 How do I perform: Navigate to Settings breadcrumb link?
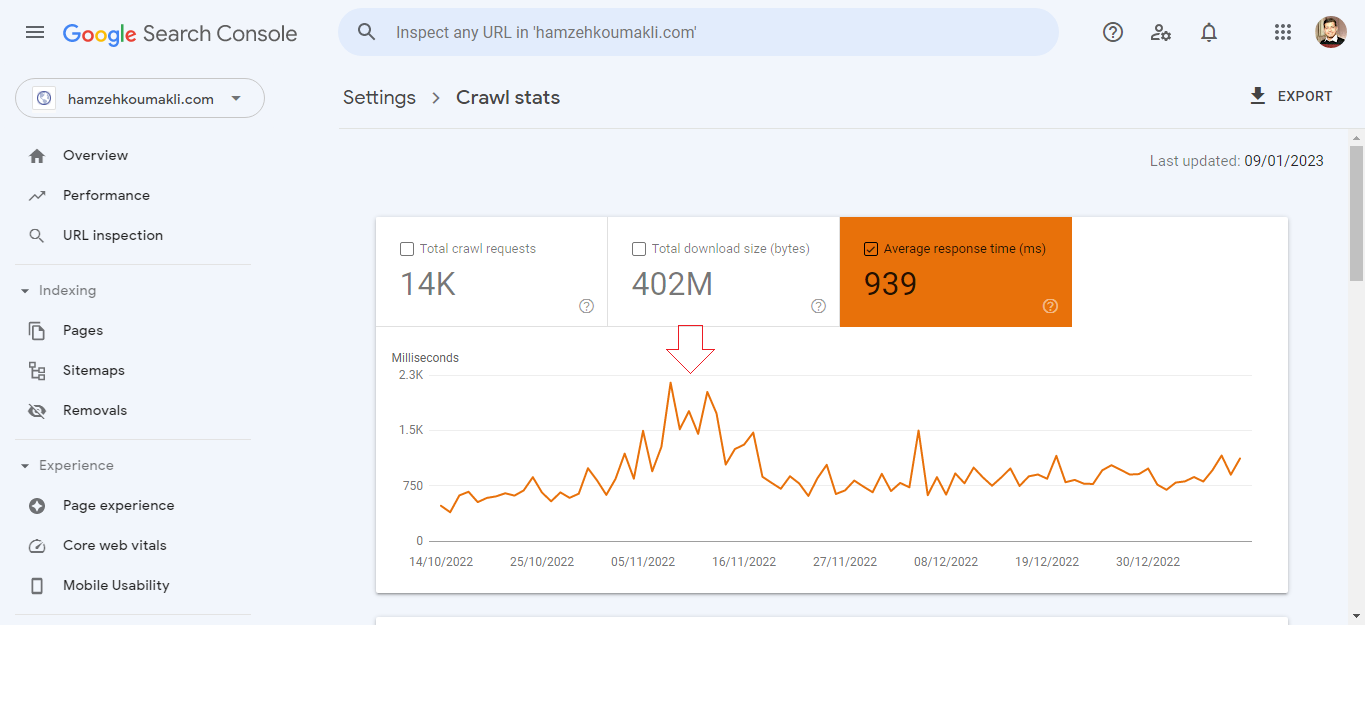379,98
